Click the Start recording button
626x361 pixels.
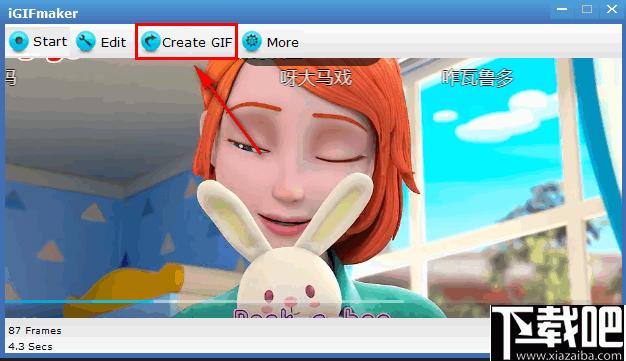pos(38,42)
